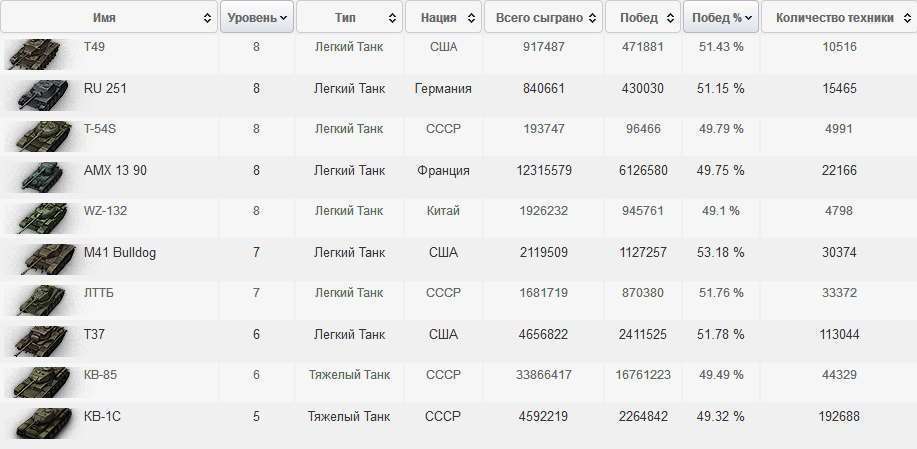Click the КВ-1С tank thumbnail
This screenshot has height=449, width=917.
38,423
